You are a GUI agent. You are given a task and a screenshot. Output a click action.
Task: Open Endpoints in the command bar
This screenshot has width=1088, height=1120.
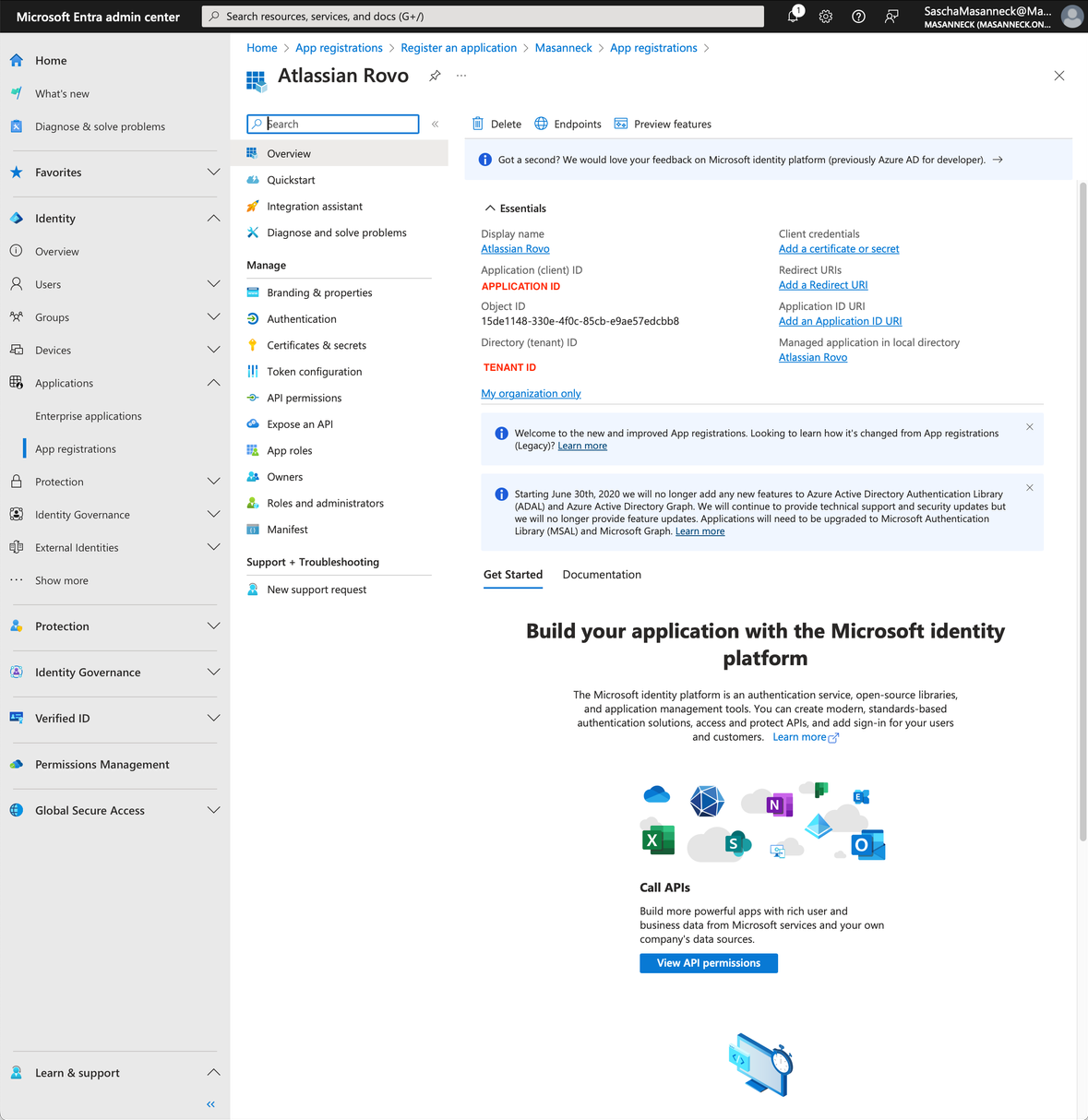[568, 124]
